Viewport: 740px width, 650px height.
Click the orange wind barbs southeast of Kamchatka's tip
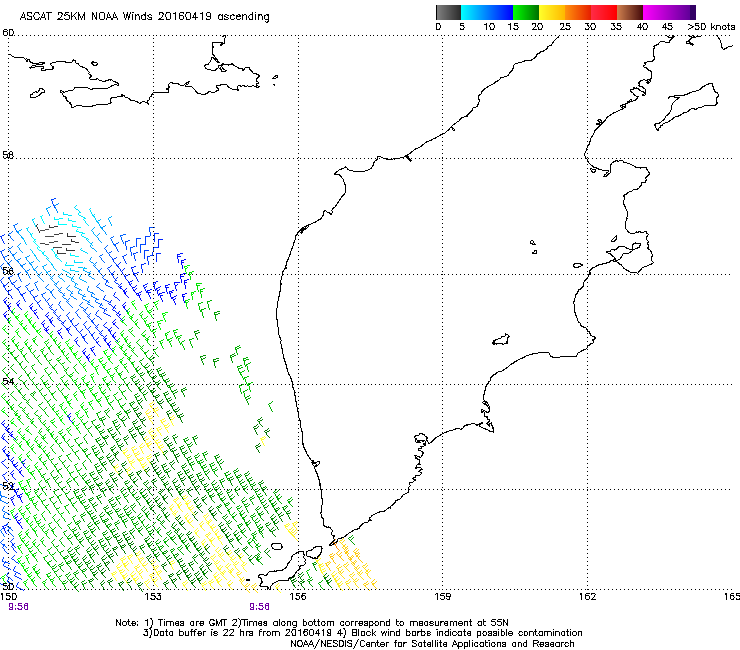(x=349, y=564)
